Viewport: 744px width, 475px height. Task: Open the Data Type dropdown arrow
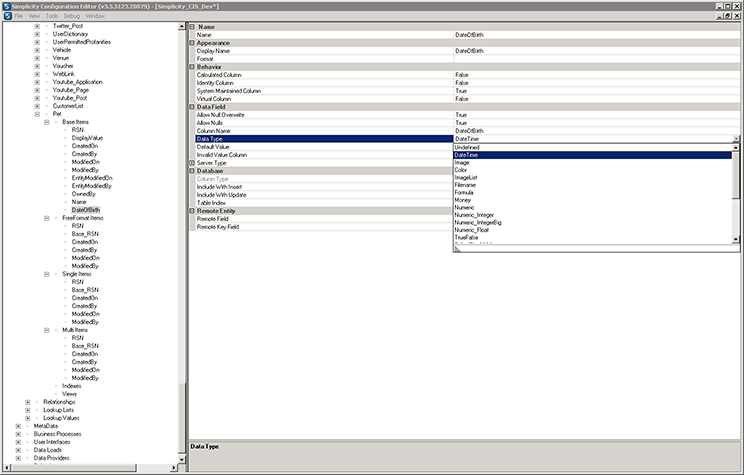point(736,139)
